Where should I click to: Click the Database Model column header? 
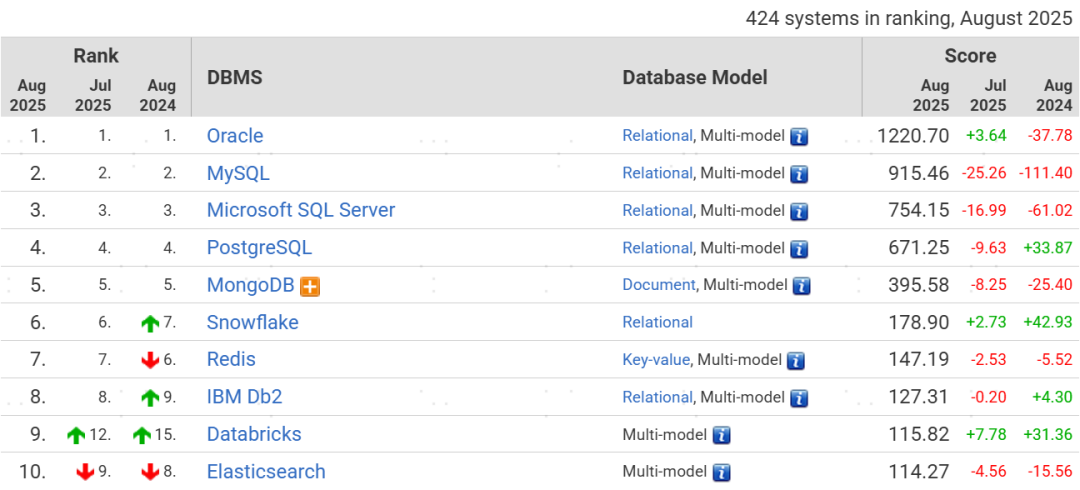(695, 77)
